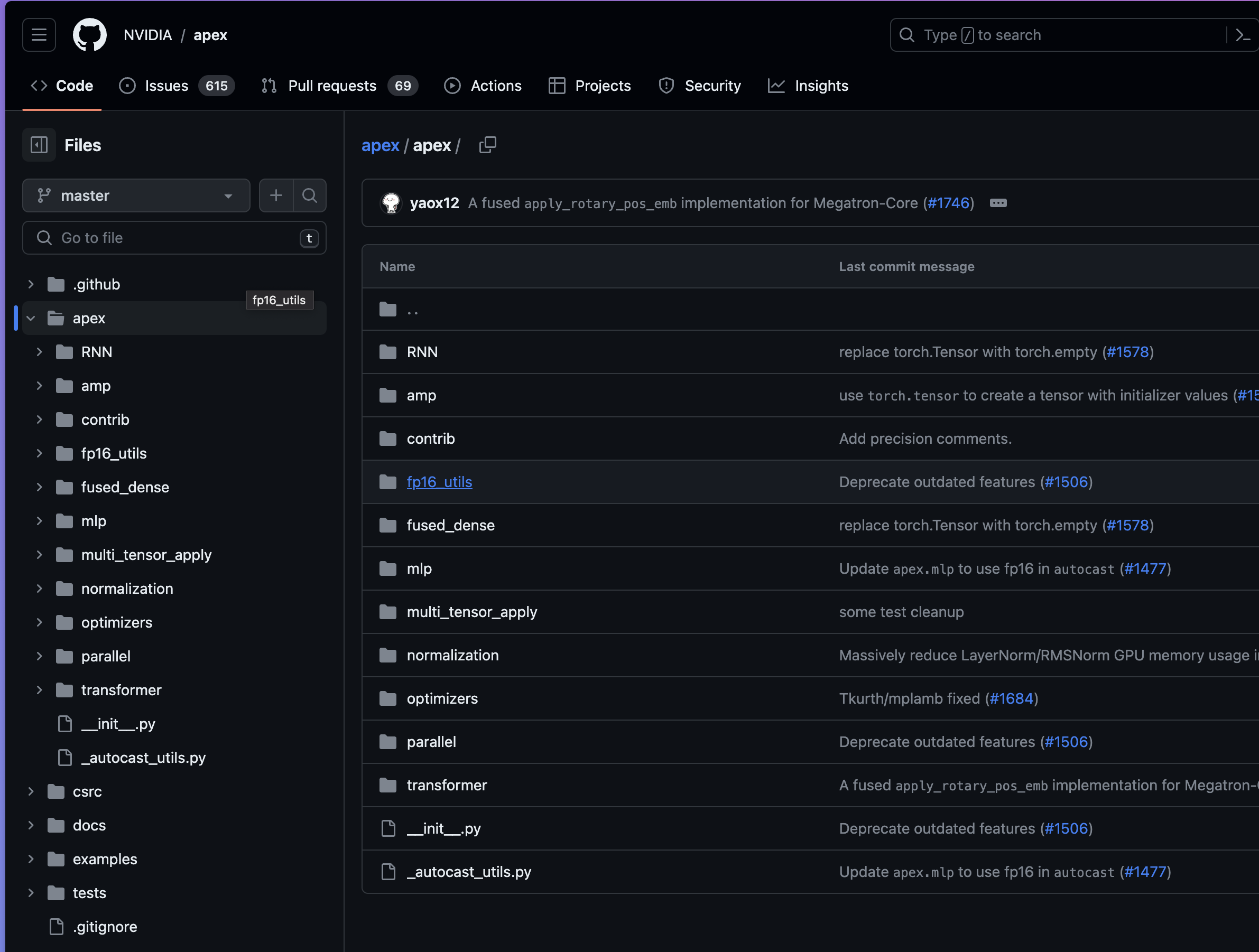Select __init__.py in the sidebar tree

point(118,724)
